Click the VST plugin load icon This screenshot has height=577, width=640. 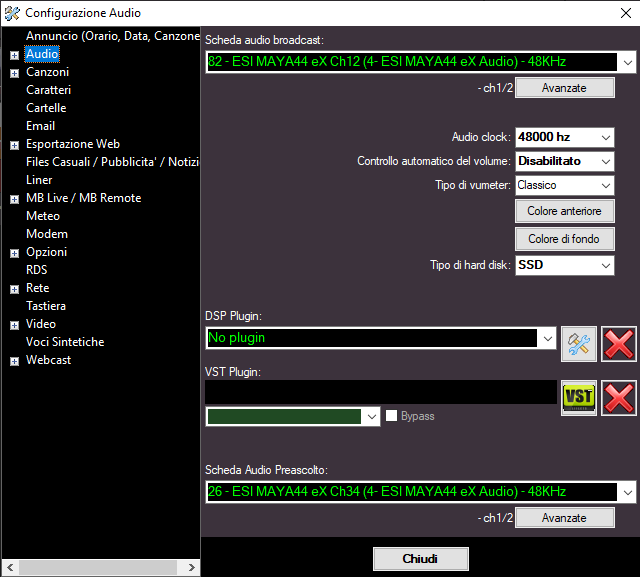tap(578, 397)
